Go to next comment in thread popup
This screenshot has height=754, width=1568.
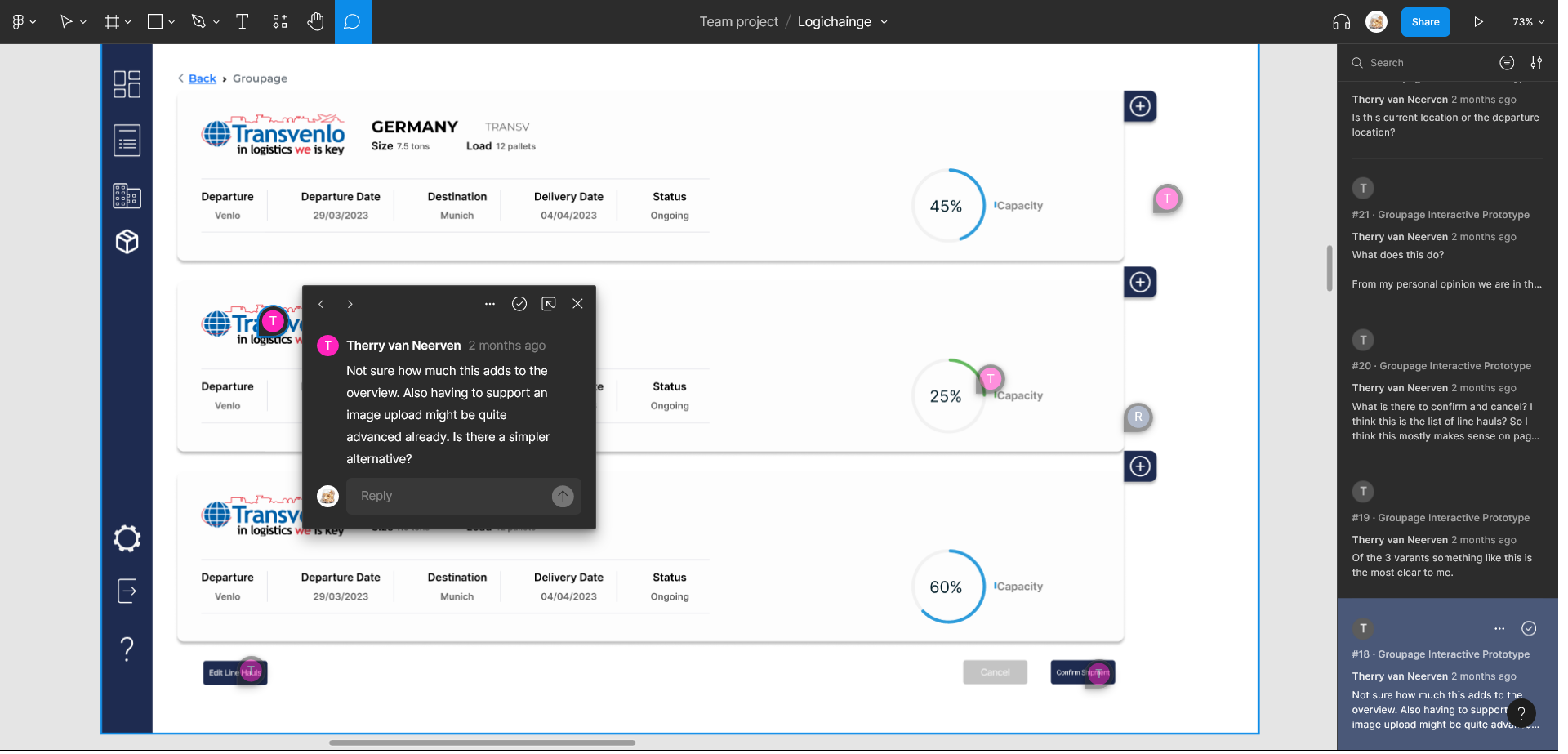[x=350, y=304]
